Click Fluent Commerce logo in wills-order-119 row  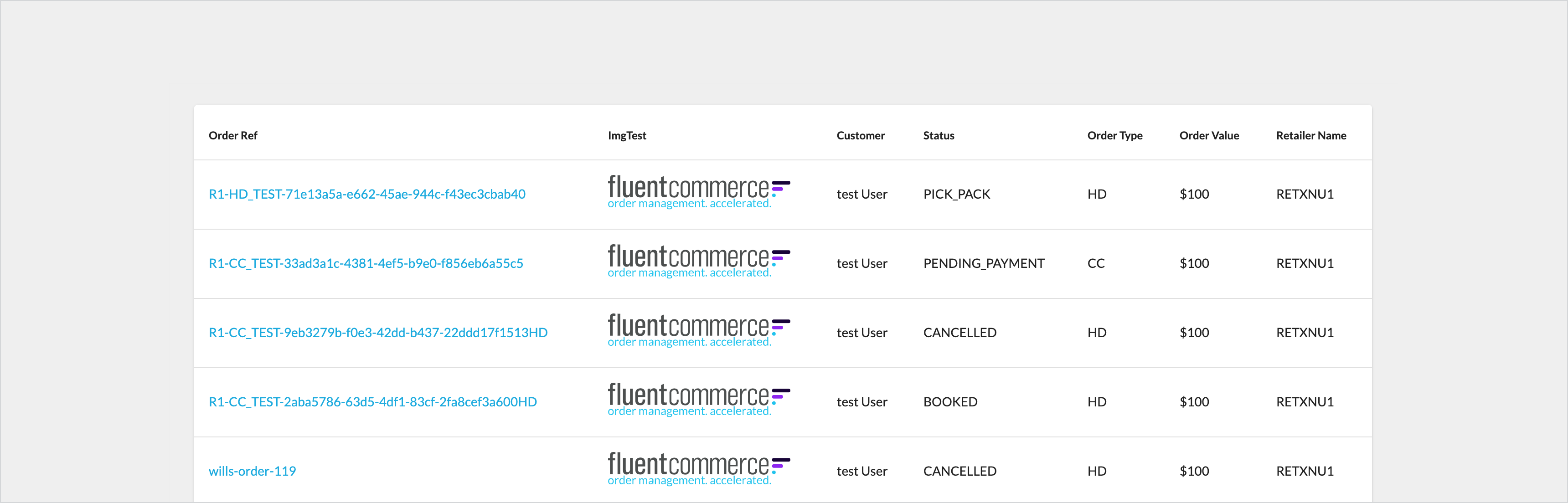(698, 470)
